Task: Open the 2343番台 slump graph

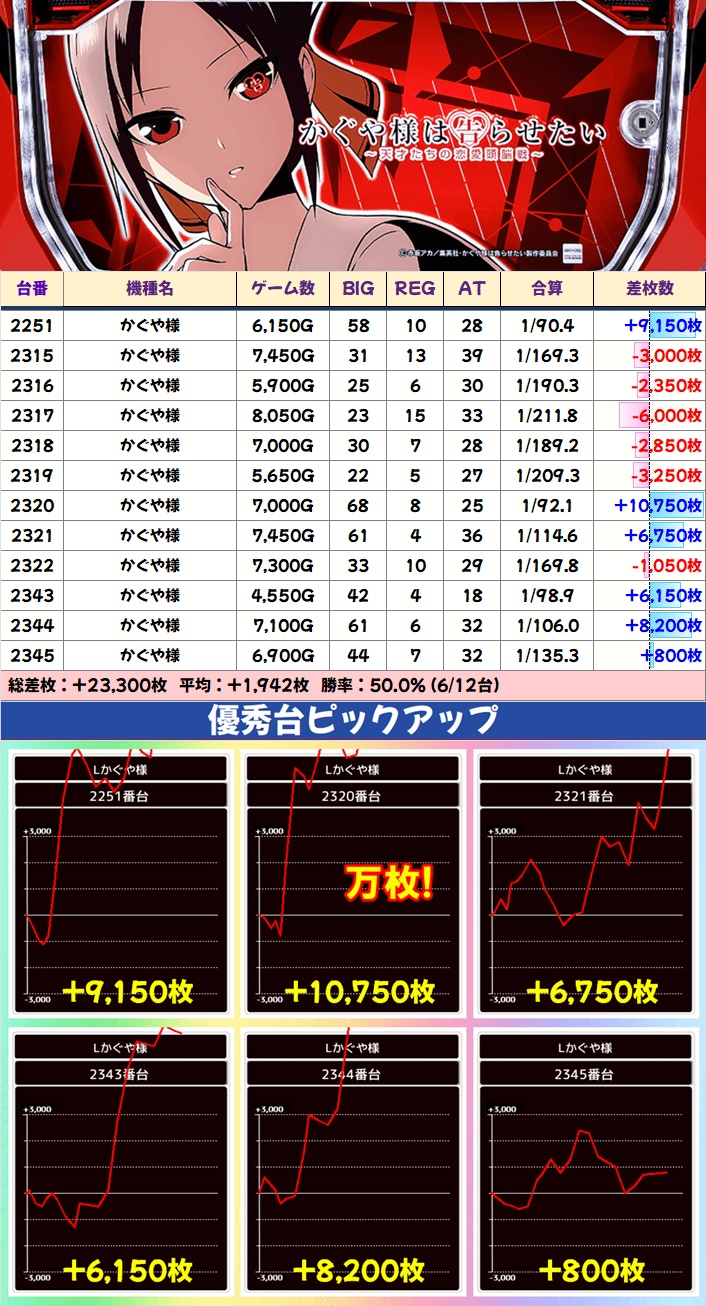Action: [121, 1162]
